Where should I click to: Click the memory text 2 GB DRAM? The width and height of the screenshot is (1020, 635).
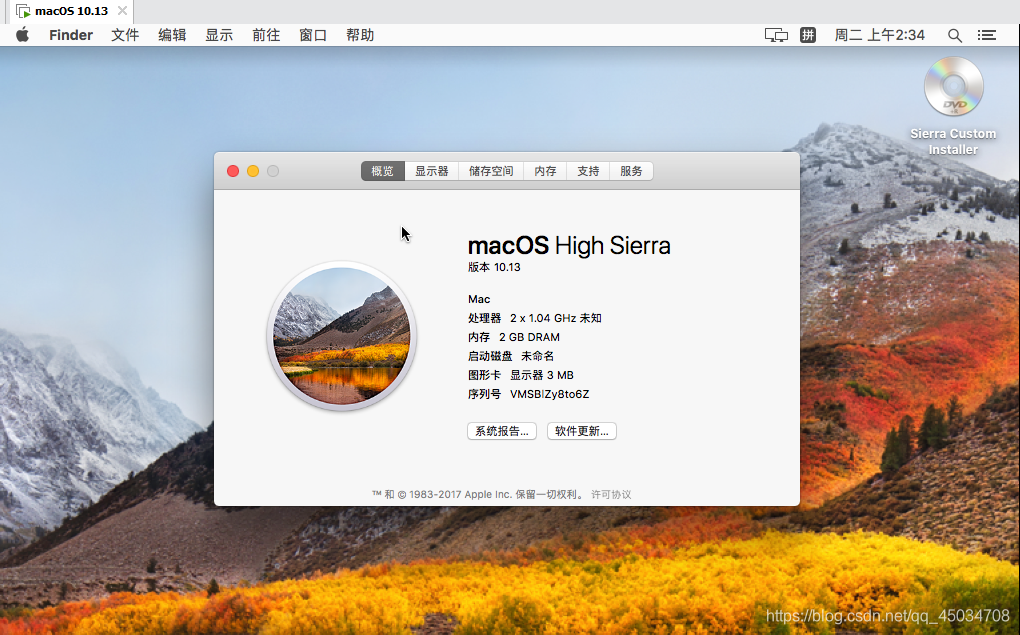[530, 337]
